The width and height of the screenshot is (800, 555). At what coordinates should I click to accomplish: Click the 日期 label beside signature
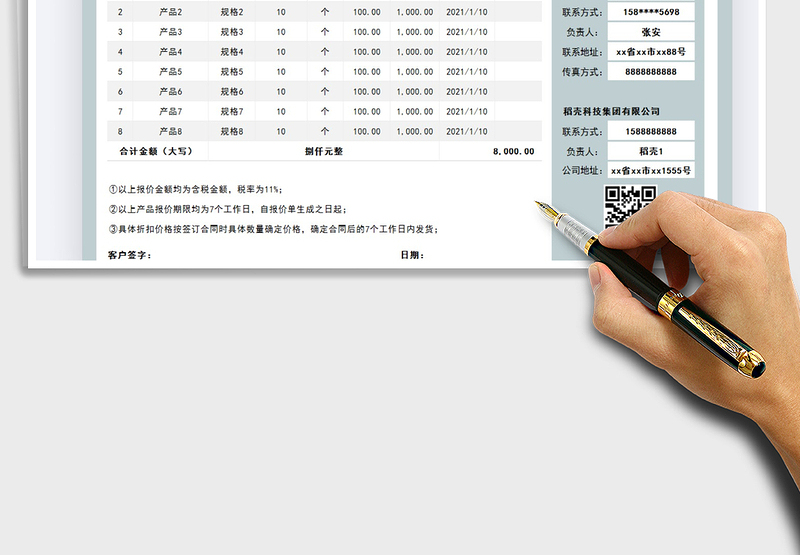click(x=412, y=255)
